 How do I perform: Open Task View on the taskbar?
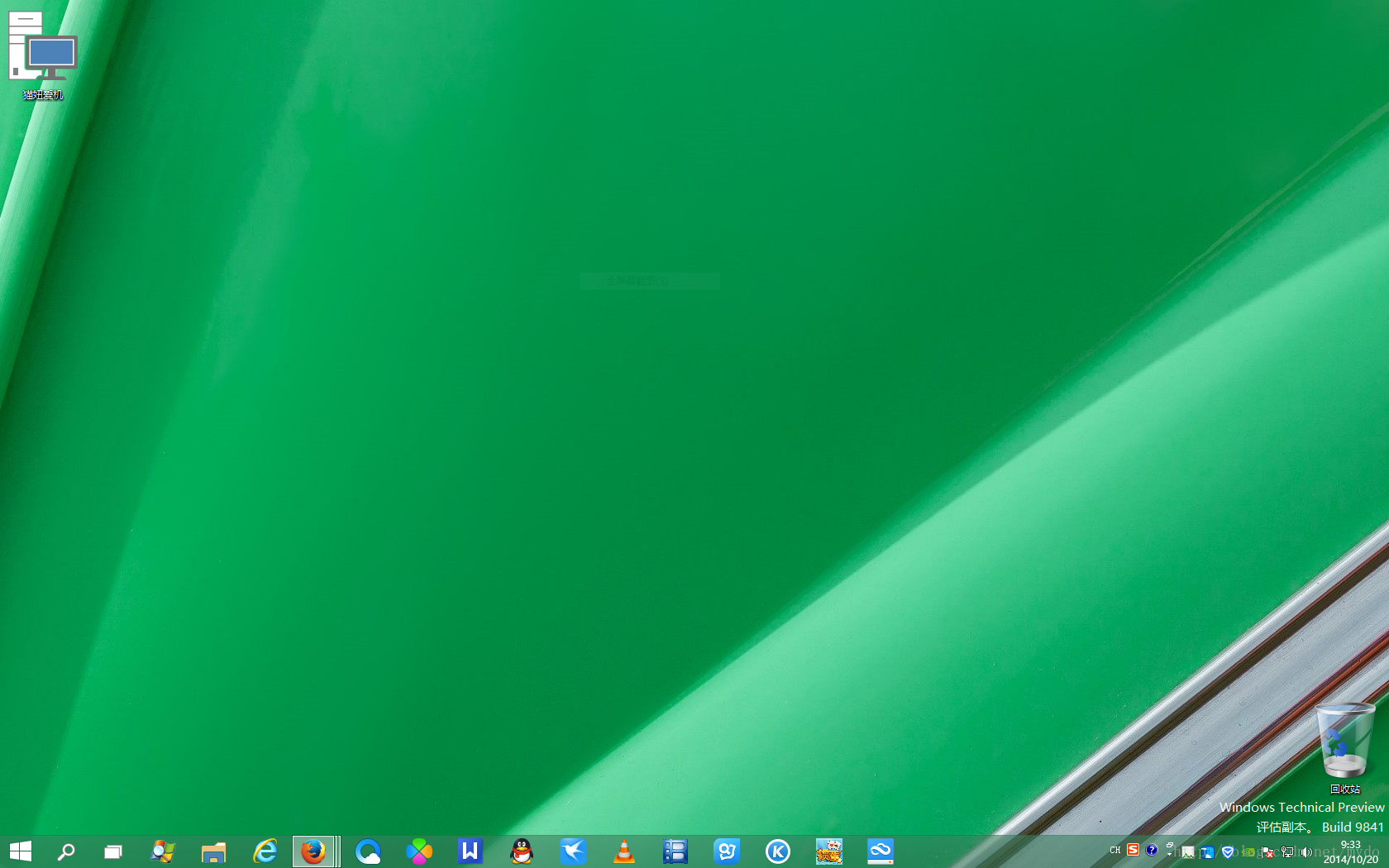coord(113,851)
